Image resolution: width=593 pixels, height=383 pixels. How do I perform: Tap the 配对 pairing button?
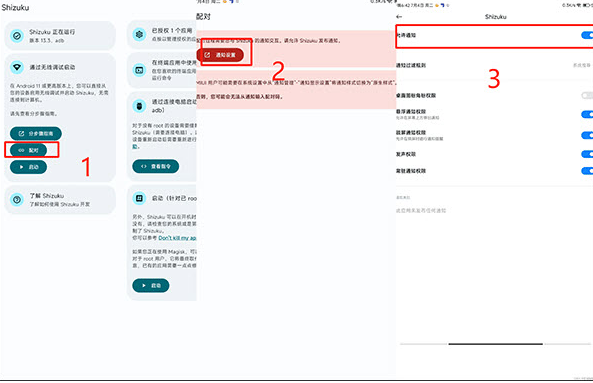(28, 150)
